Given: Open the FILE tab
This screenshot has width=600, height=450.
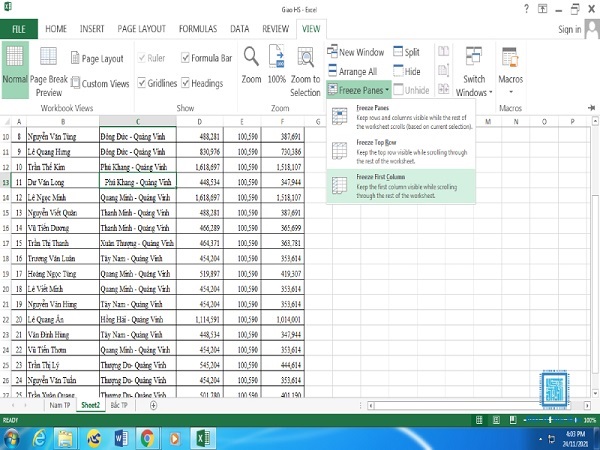Looking at the screenshot, I should pos(19,29).
